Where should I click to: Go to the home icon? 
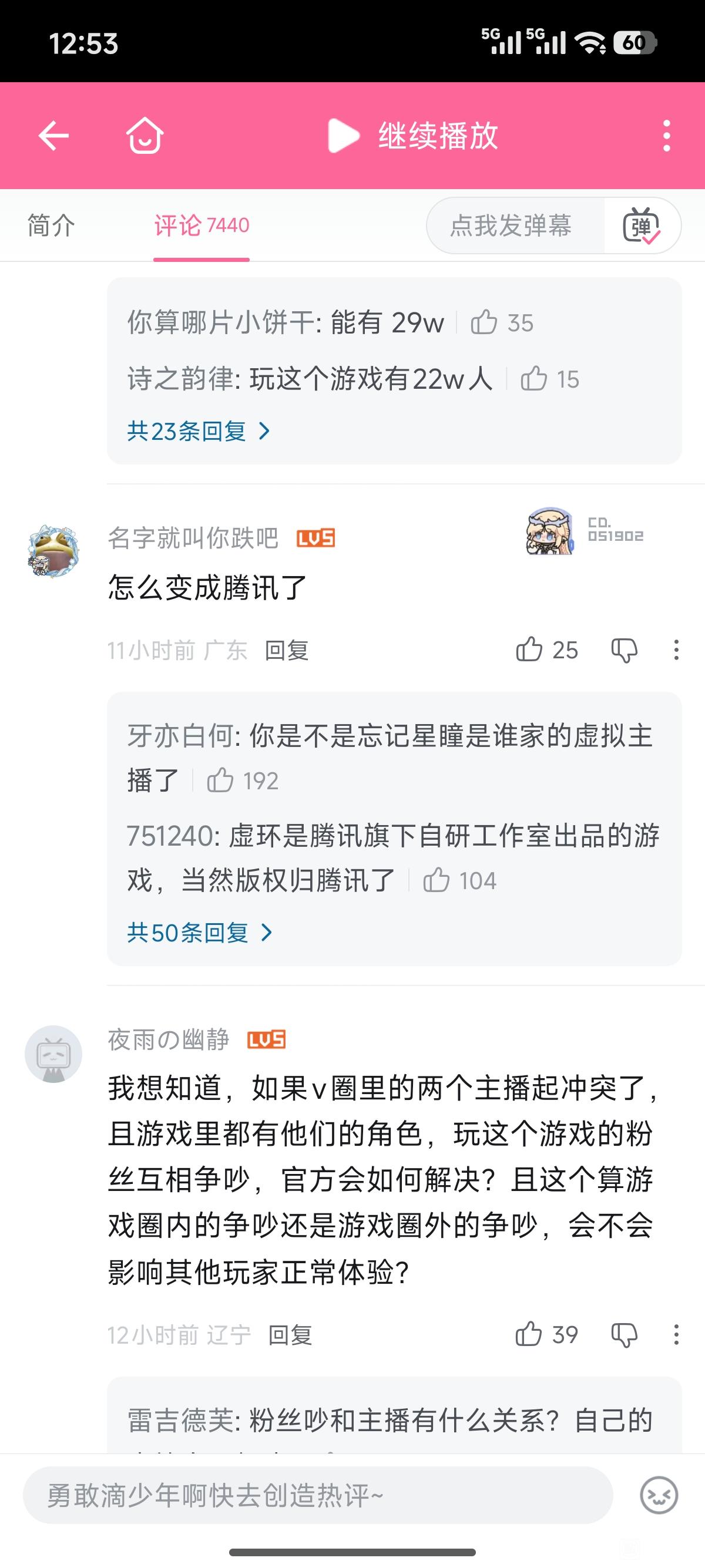pos(145,135)
